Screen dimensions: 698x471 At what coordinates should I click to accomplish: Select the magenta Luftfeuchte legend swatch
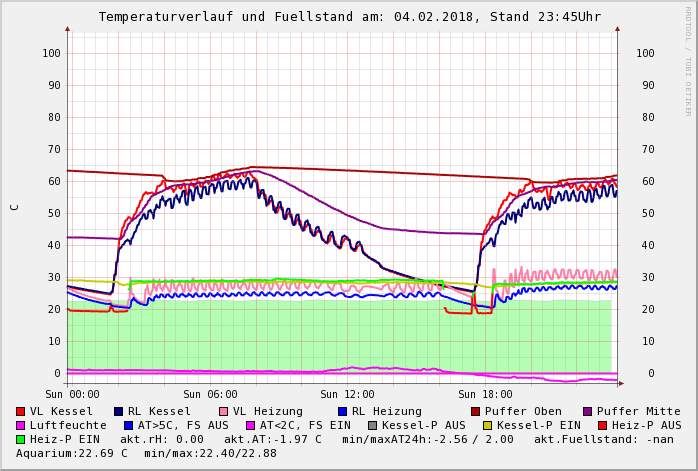click(21, 425)
